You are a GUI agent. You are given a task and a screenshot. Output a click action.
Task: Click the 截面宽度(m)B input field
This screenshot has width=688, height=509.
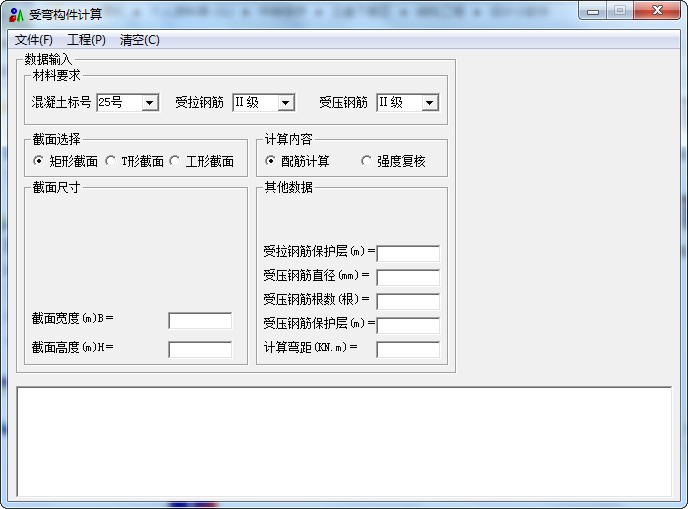point(200,321)
